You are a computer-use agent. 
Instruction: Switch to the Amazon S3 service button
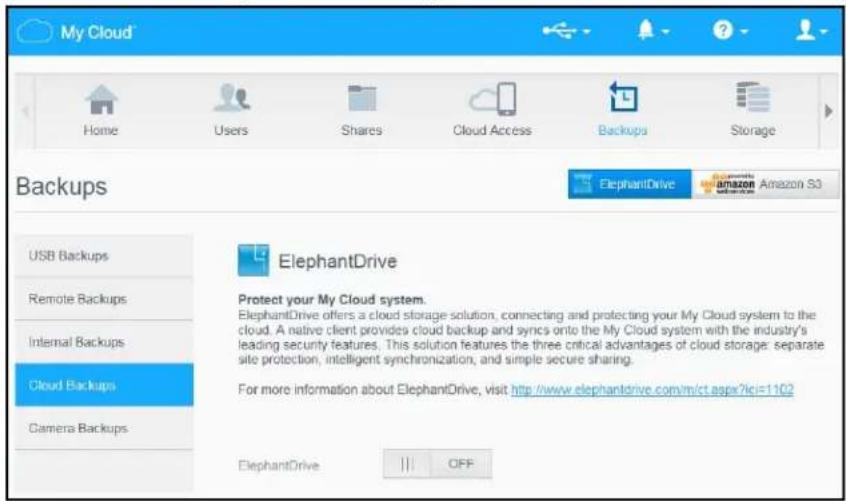pos(765,184)
